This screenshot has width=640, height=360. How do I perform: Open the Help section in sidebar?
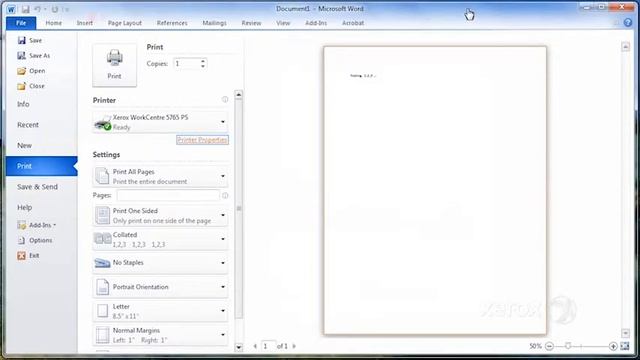24,207
